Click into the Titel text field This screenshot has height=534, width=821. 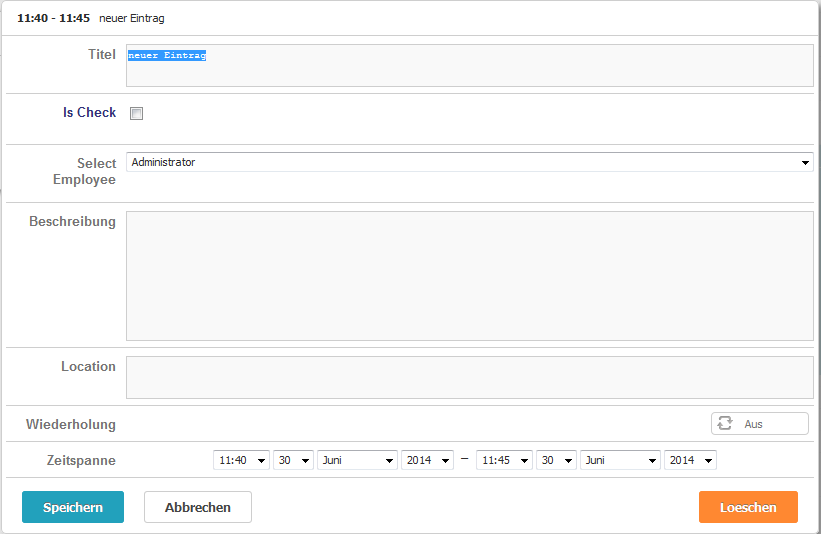pos(469,66)
